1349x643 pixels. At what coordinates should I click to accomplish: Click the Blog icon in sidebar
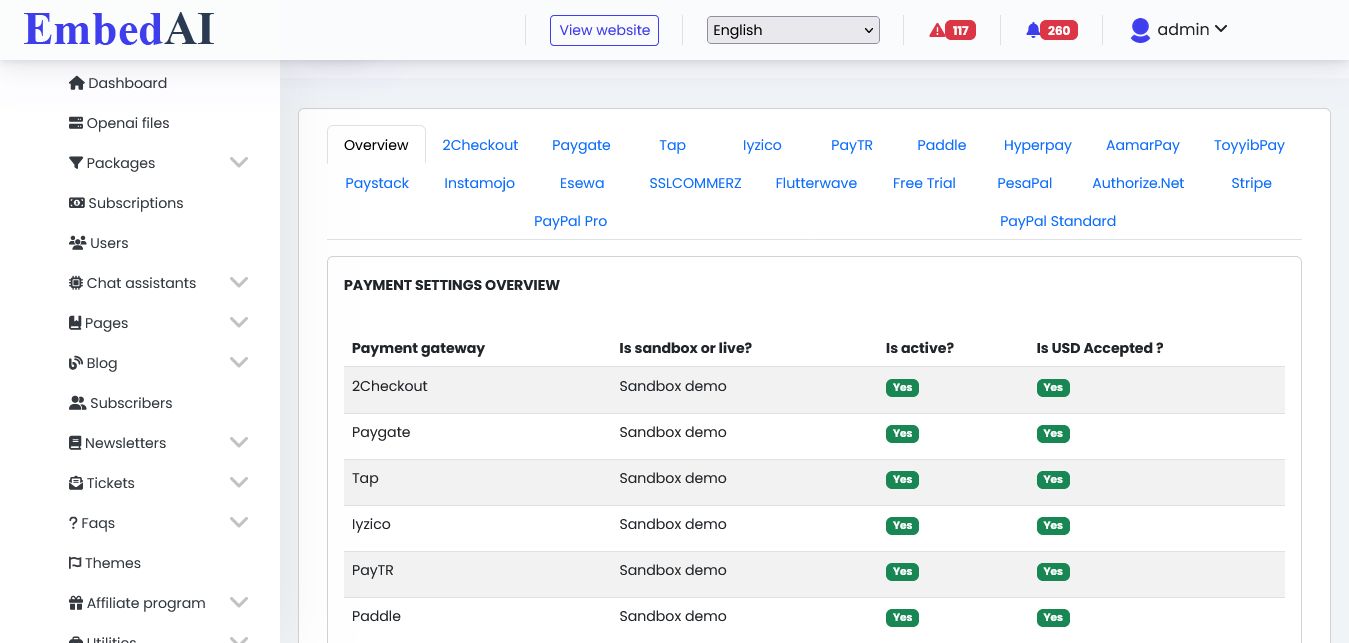pos(75,363)
